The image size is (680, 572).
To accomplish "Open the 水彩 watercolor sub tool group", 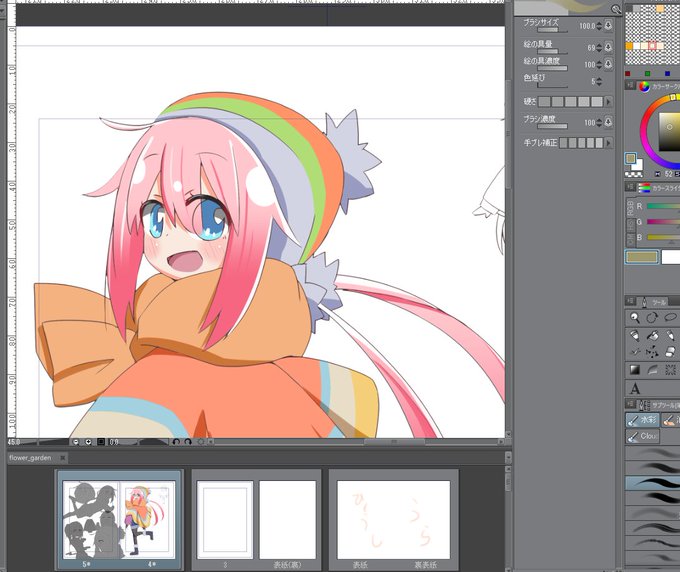I will [x=642, y=420].
